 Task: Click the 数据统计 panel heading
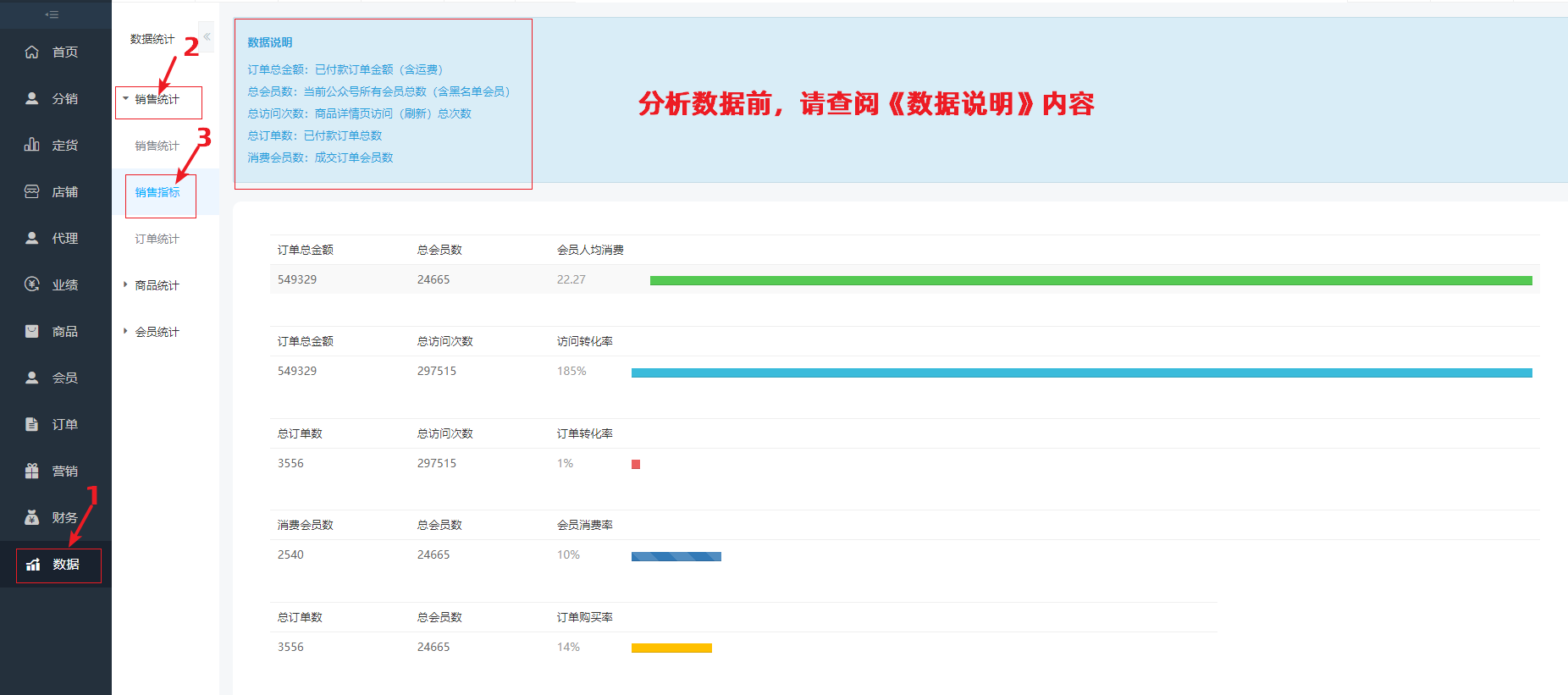[x=152, y=39]
